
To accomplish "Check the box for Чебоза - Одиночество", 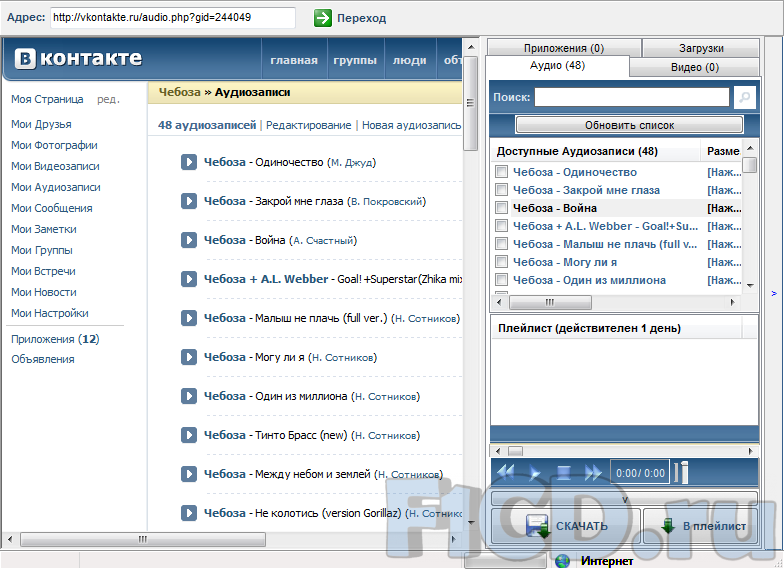I will point(502,172).
